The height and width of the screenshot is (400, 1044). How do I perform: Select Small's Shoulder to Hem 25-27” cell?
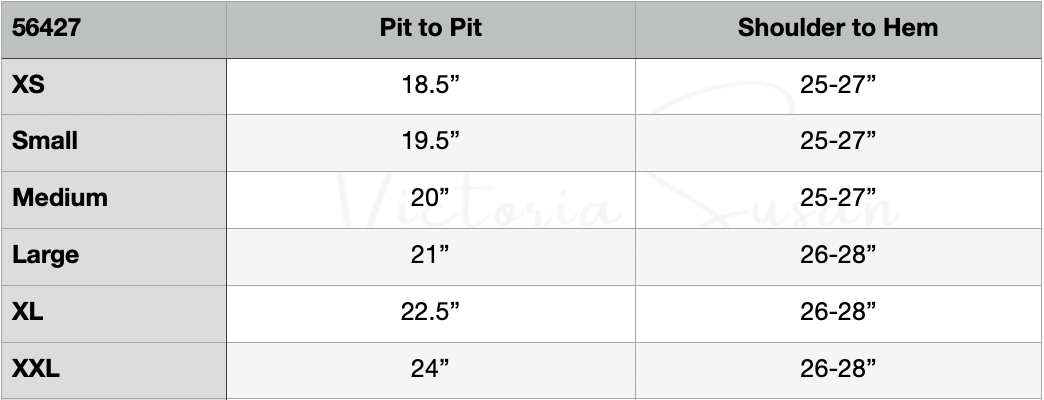[838, 141]
